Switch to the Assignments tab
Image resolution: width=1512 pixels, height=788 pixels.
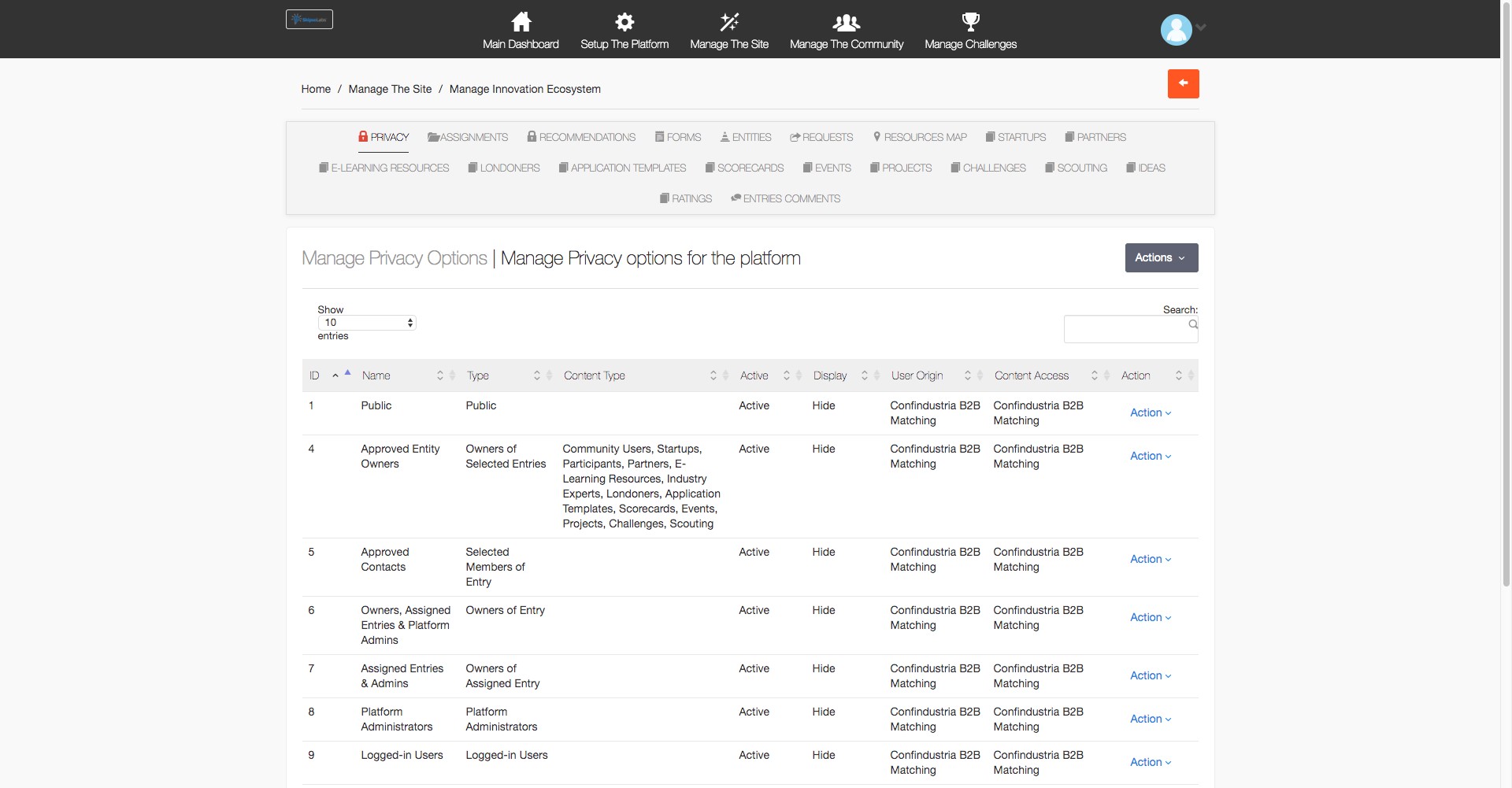pos(468,137)
